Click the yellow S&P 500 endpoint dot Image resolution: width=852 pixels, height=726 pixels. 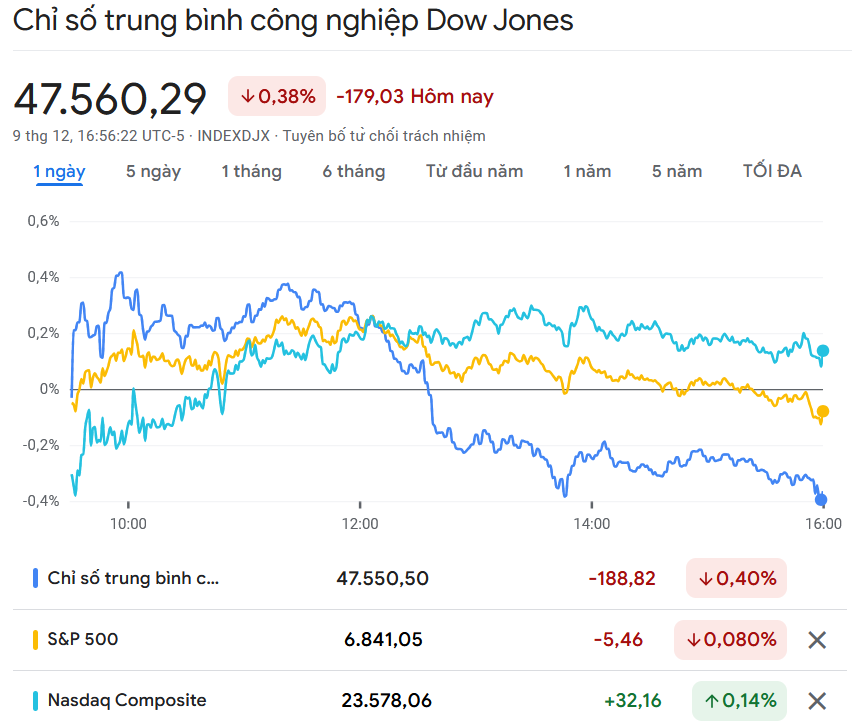(x=823, y=411)
